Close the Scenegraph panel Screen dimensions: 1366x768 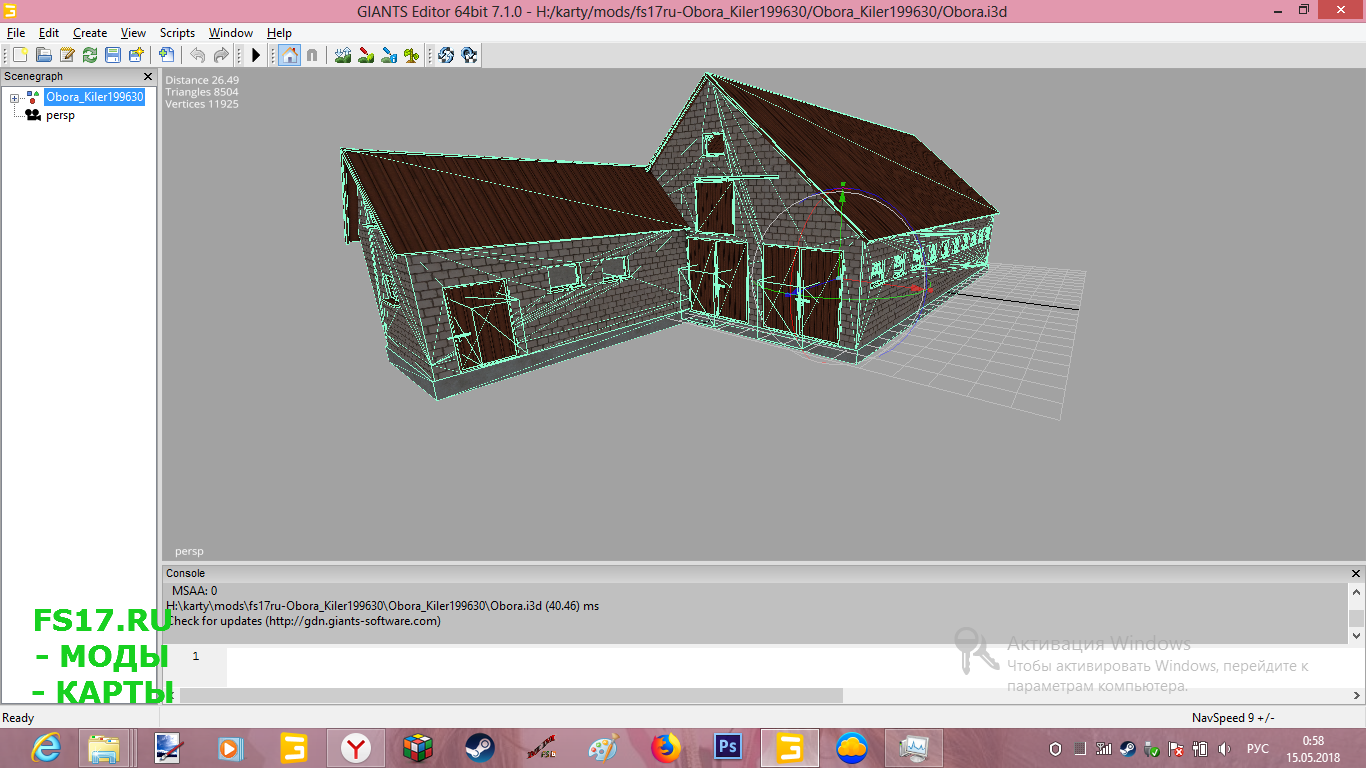148,76
